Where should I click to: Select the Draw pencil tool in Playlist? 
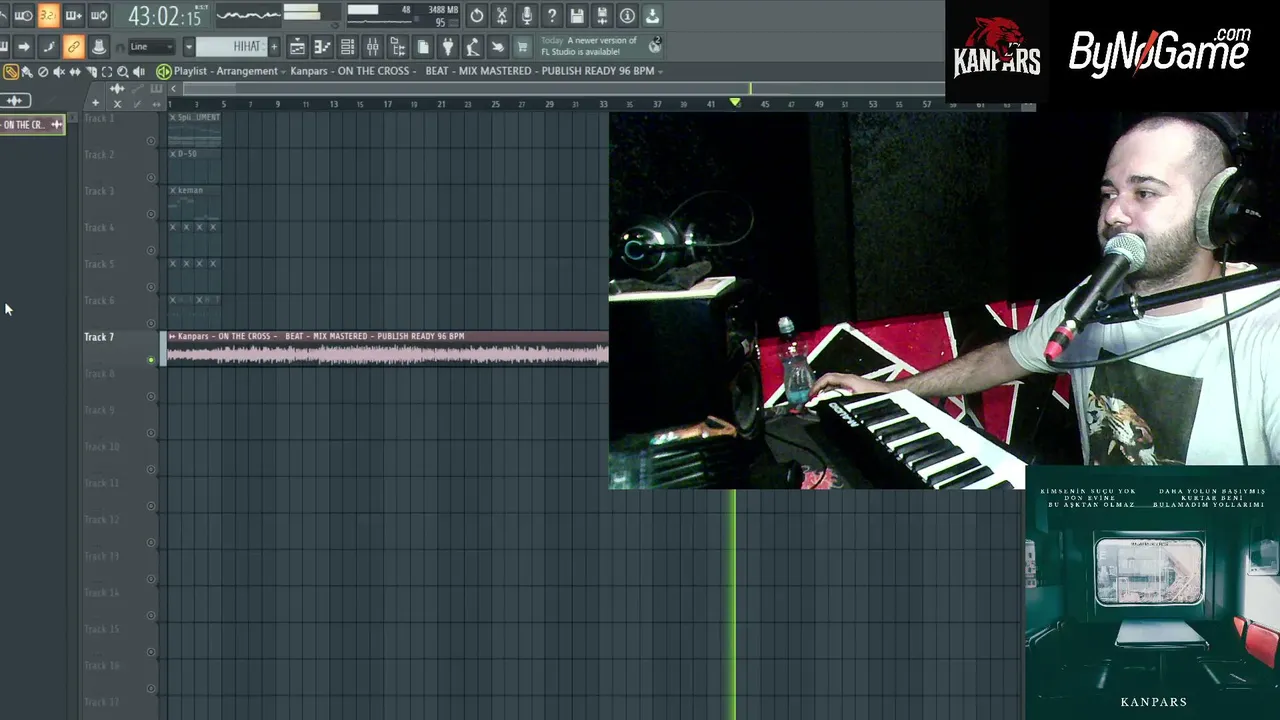point(11,71)
